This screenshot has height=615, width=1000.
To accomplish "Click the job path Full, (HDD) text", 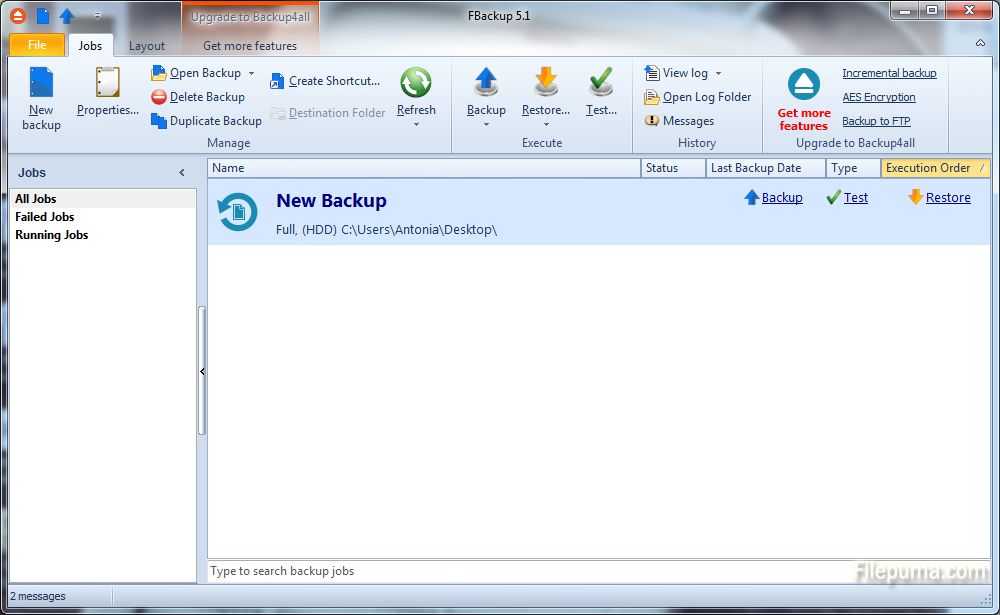I will [386, 230].
